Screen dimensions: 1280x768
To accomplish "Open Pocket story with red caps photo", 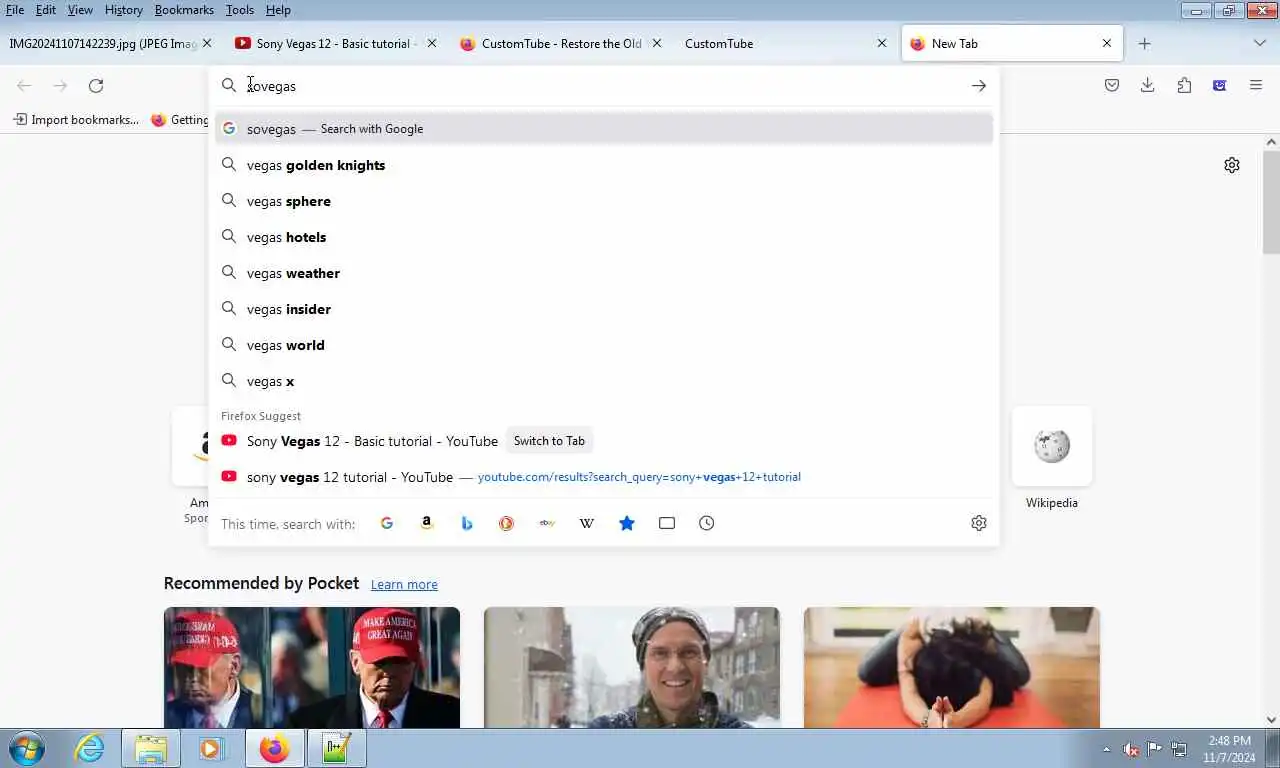I will (312, 668).
